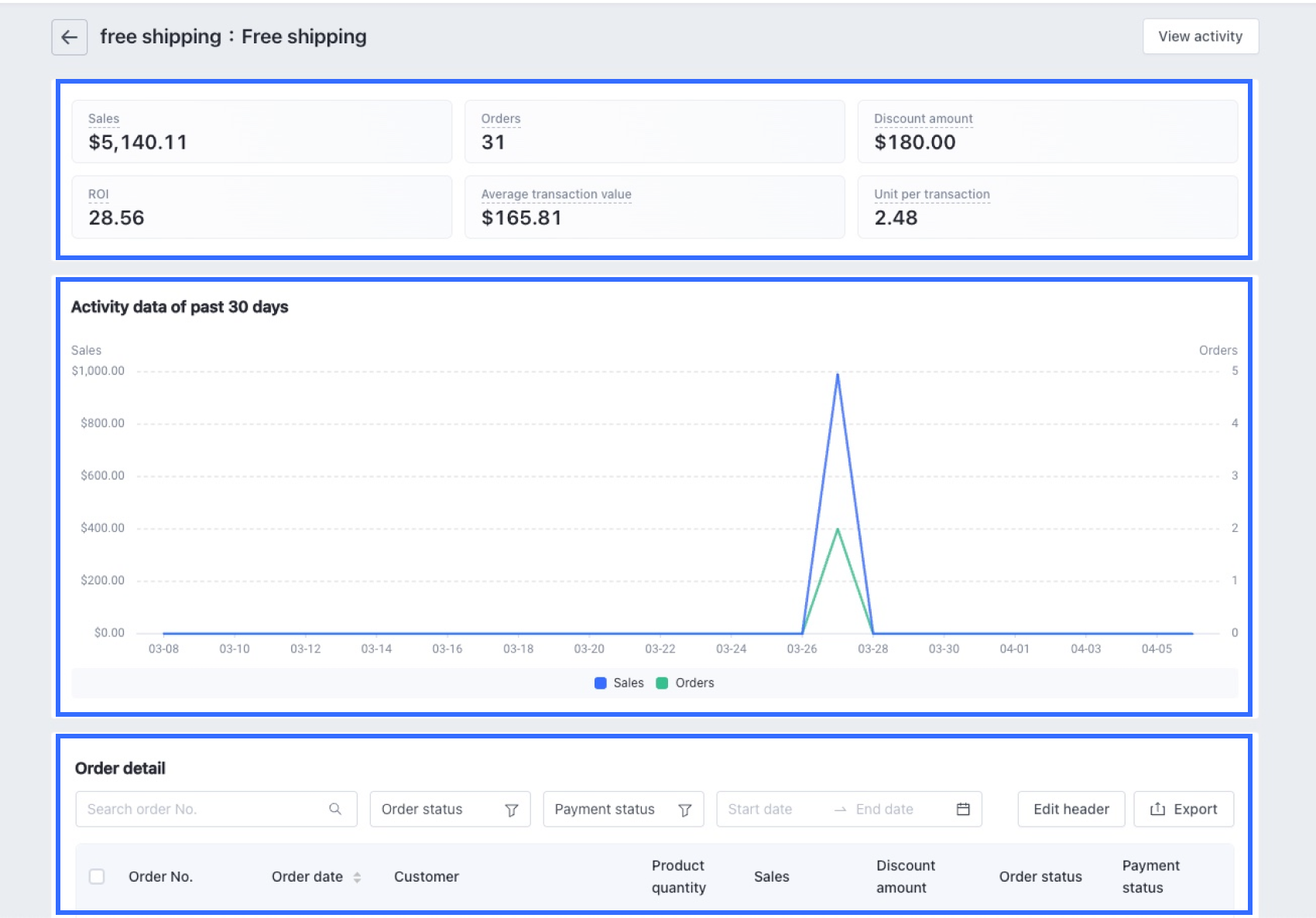This screenshot has height=918, width=1316.
Task: Click the View activity button
Action: point(1200,36)
